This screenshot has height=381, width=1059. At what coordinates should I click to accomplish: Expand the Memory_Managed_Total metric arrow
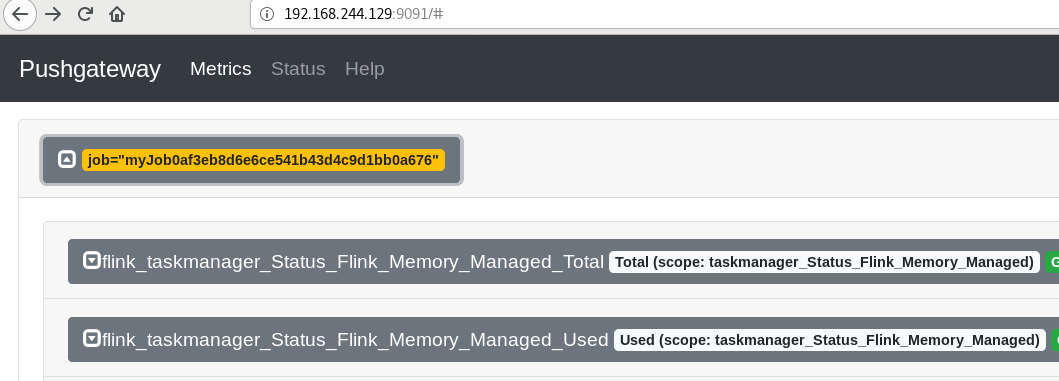(x=91, y=260)
